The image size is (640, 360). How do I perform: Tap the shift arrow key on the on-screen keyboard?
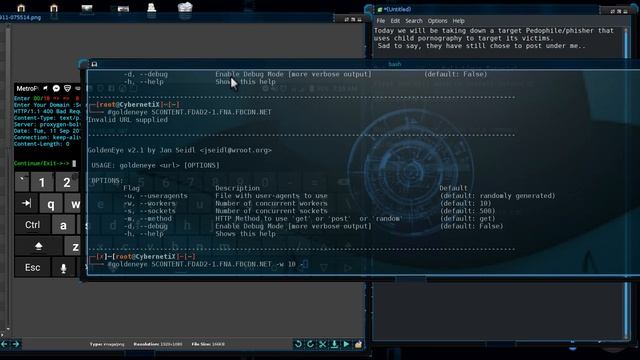38,246
